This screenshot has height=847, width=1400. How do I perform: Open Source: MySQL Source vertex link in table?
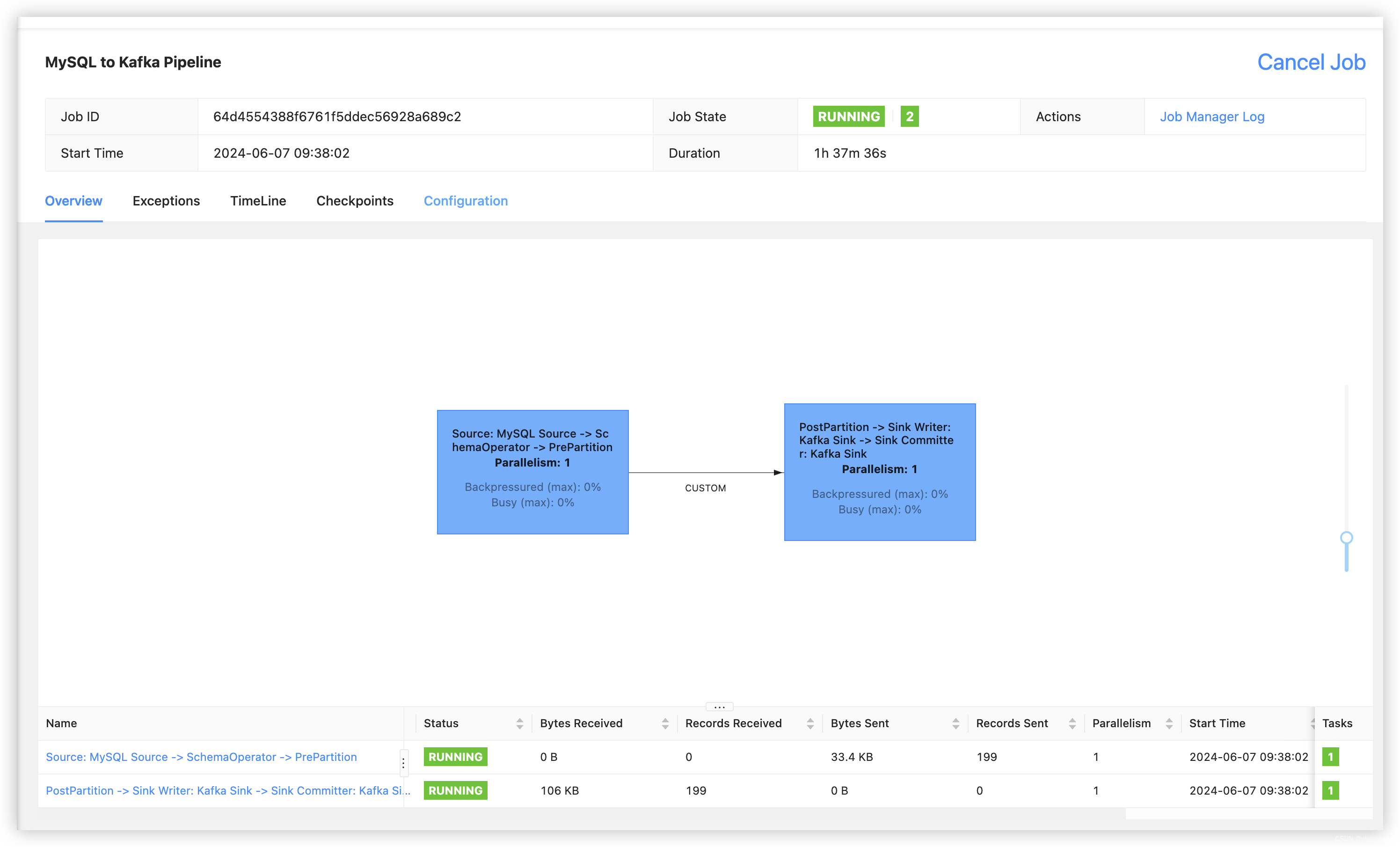click(201, 757)
